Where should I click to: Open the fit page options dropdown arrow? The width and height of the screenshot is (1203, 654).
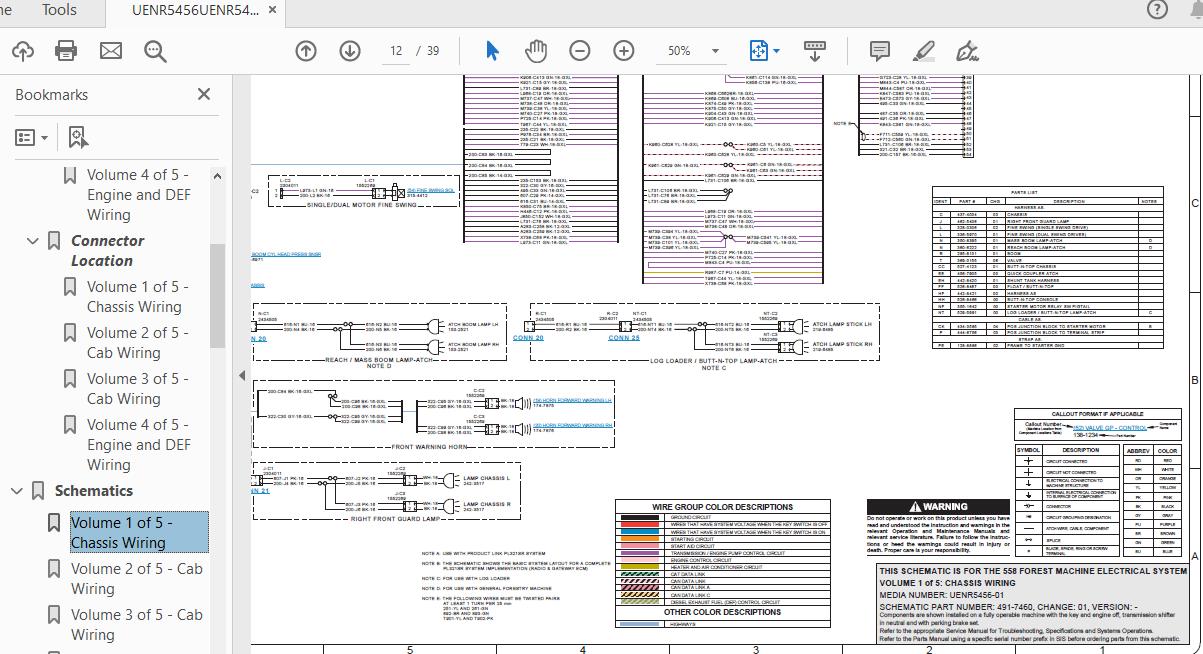[x=777, y=51]
